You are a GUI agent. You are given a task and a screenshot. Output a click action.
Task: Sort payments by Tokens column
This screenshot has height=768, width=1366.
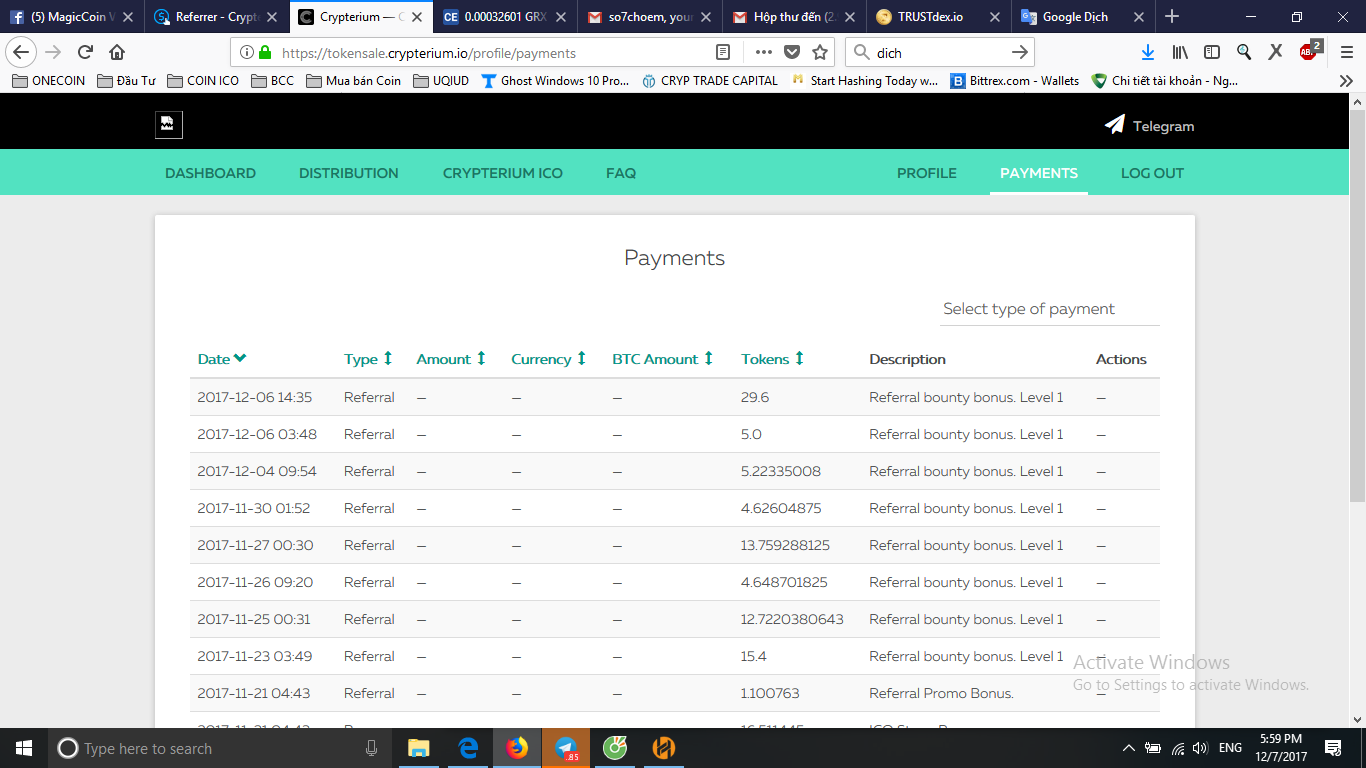pos(773,359)
